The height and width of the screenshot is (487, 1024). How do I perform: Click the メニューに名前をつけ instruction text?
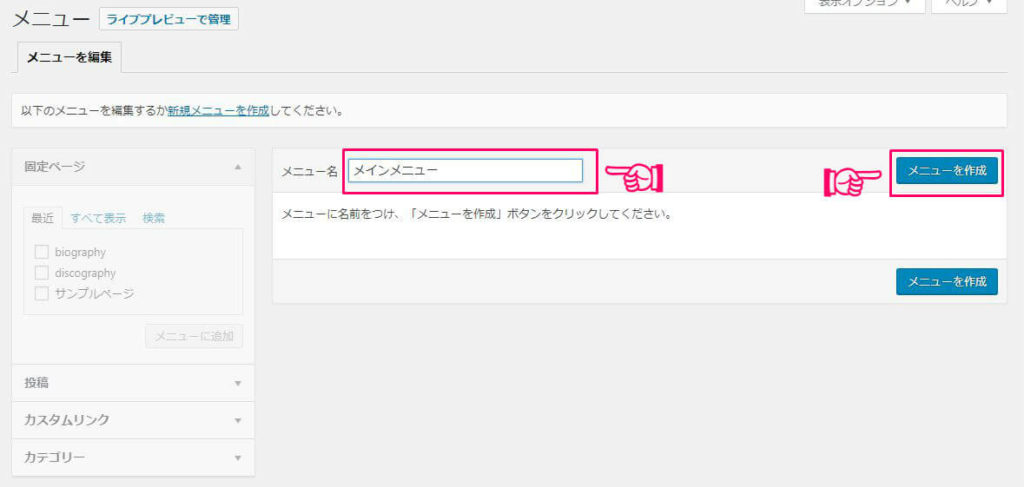pyautogui.click(x=477, y=214)
